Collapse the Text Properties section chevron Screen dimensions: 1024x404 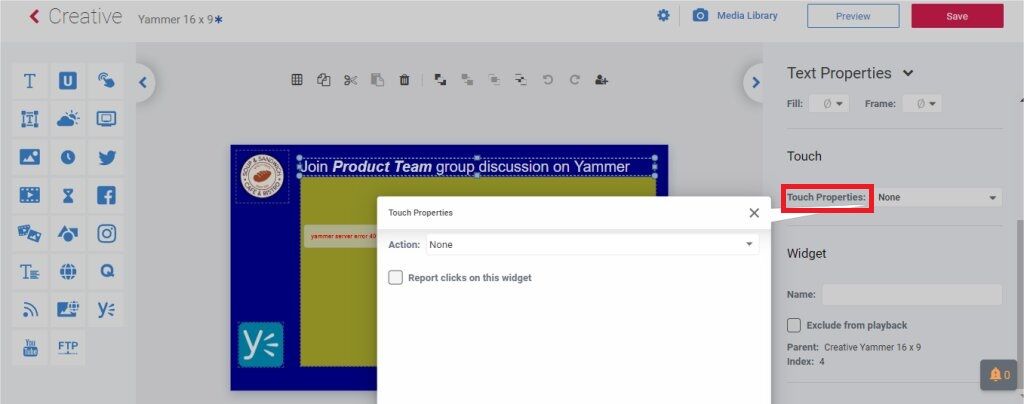(x=908, y=73)
